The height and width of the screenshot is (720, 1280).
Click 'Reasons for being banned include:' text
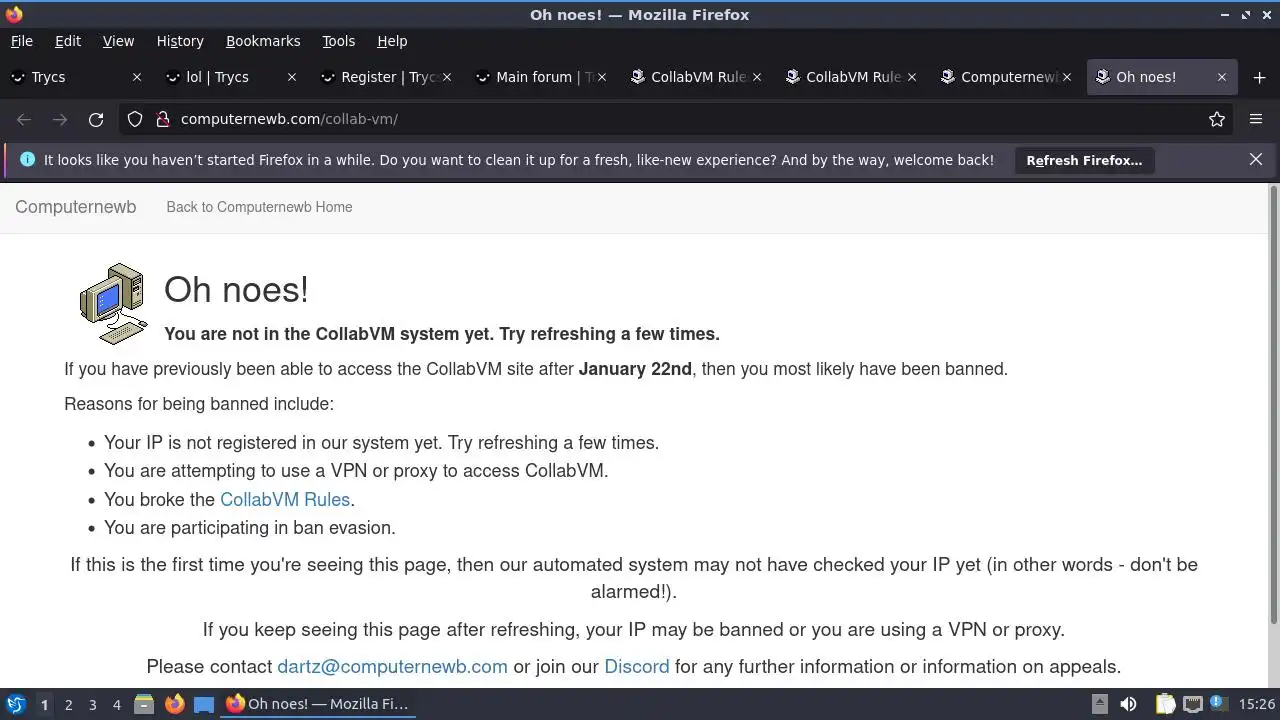click(199, 404)
